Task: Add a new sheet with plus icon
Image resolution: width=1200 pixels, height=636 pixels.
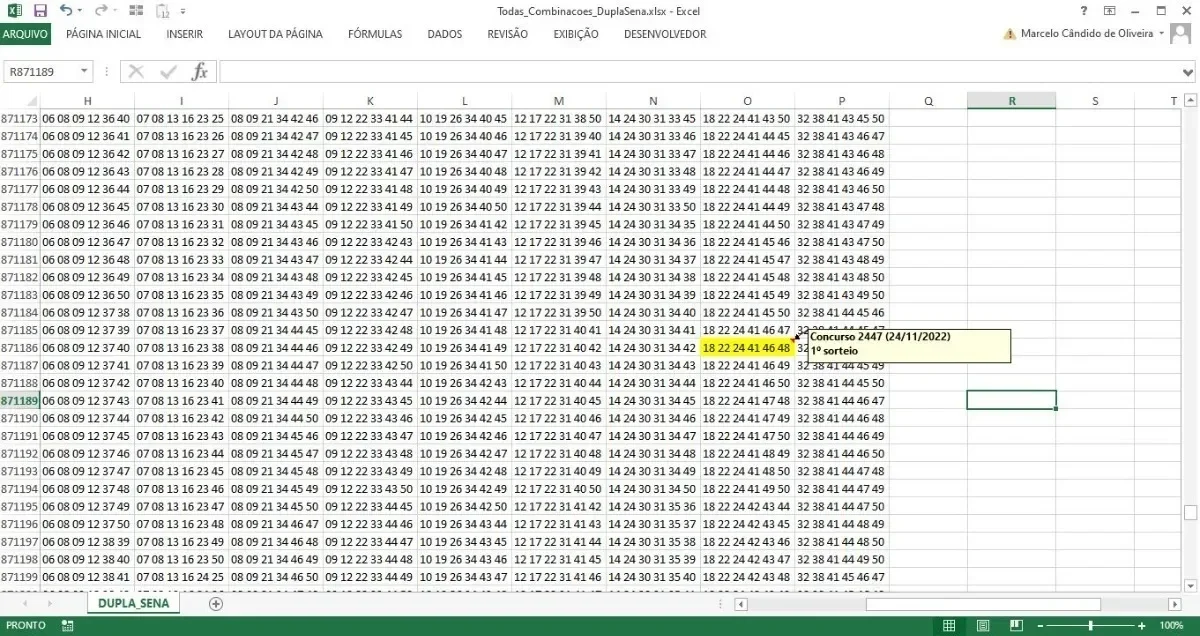Action: pos(215,604)
